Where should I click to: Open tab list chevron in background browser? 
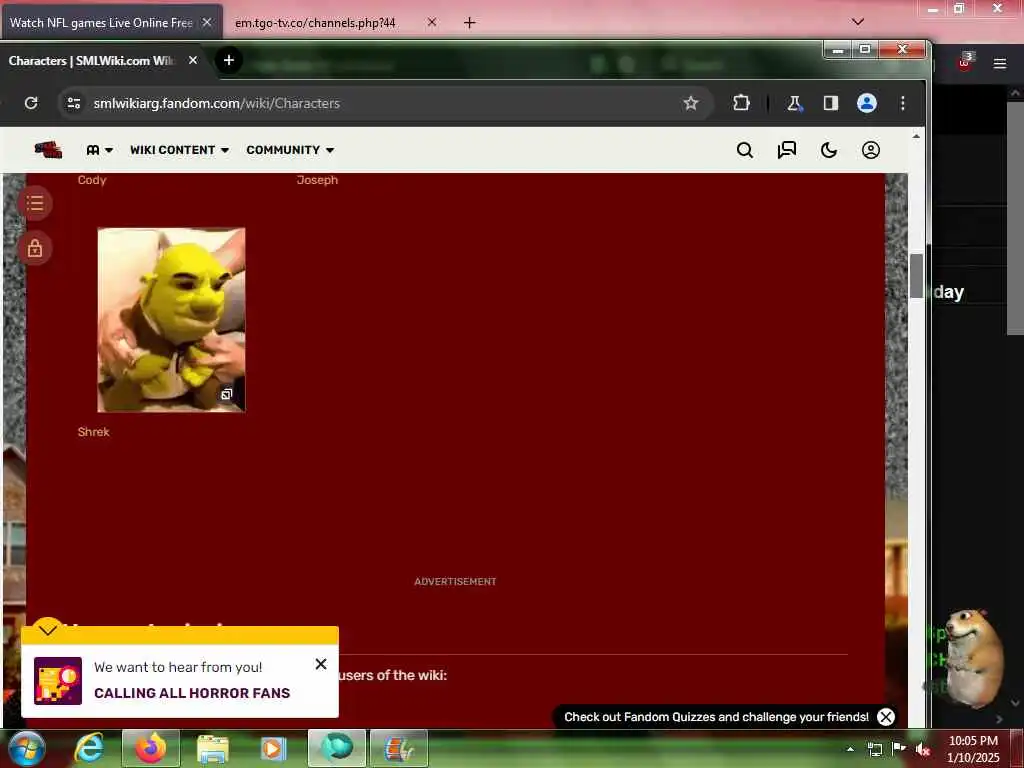coord(858,22)
